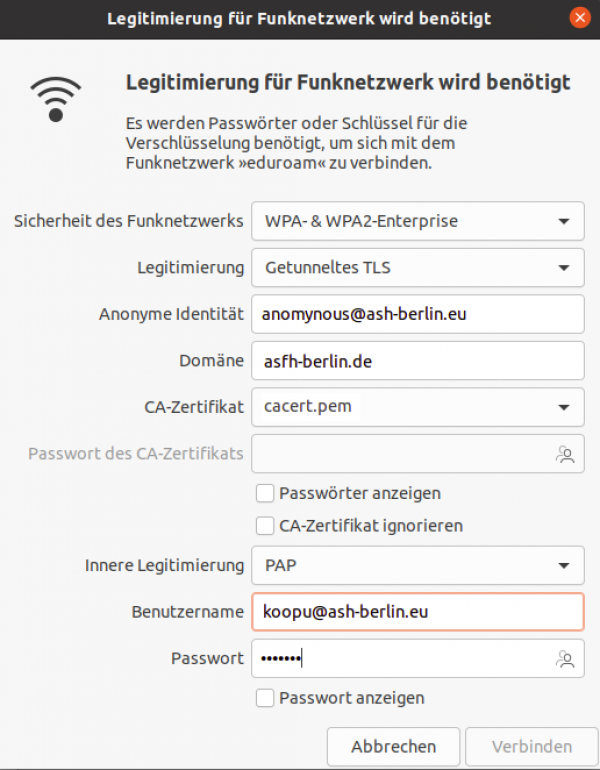Click the user icon in CA-Zertifikat password field
The image size is (600, 770).
[565, 454]
